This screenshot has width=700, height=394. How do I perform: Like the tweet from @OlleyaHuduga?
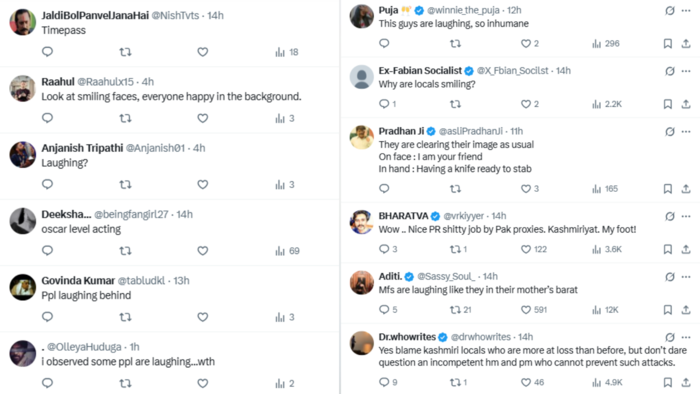[203, 383]
